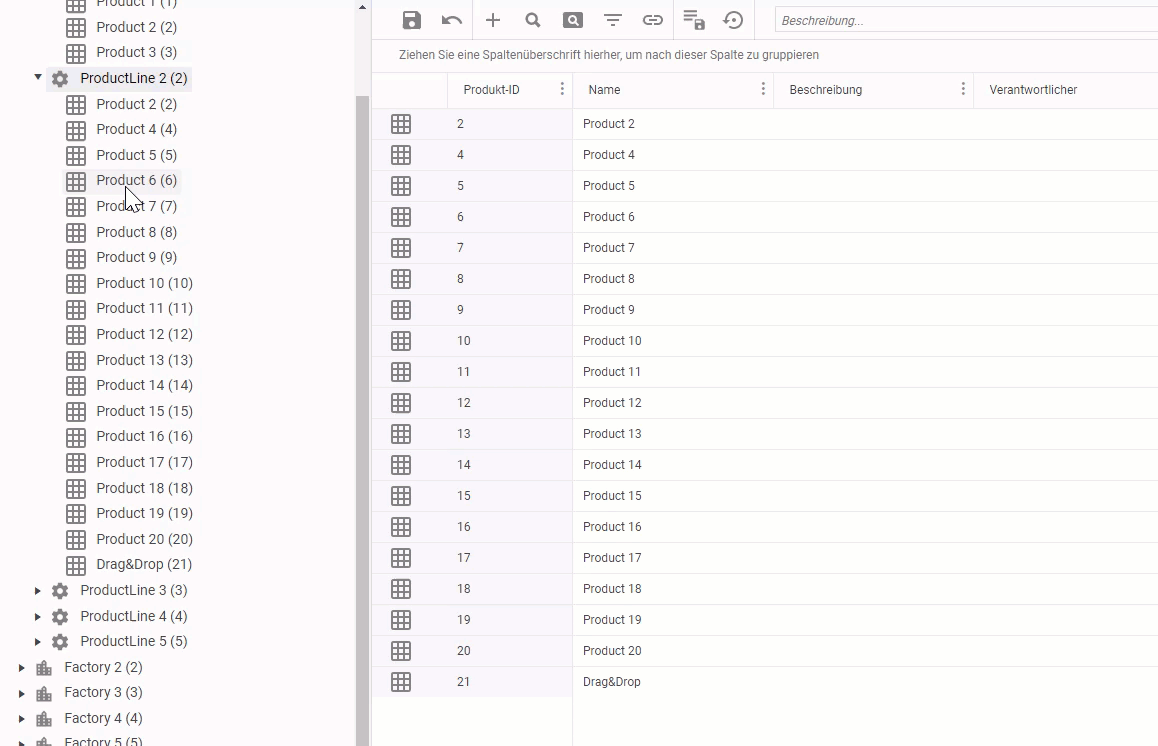
Task: Click the save disk icon in toolbar
Action: (412, 20)
